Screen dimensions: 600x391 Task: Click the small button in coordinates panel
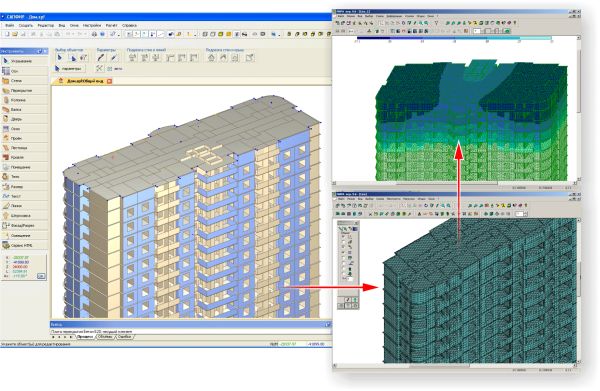(41, 276)
